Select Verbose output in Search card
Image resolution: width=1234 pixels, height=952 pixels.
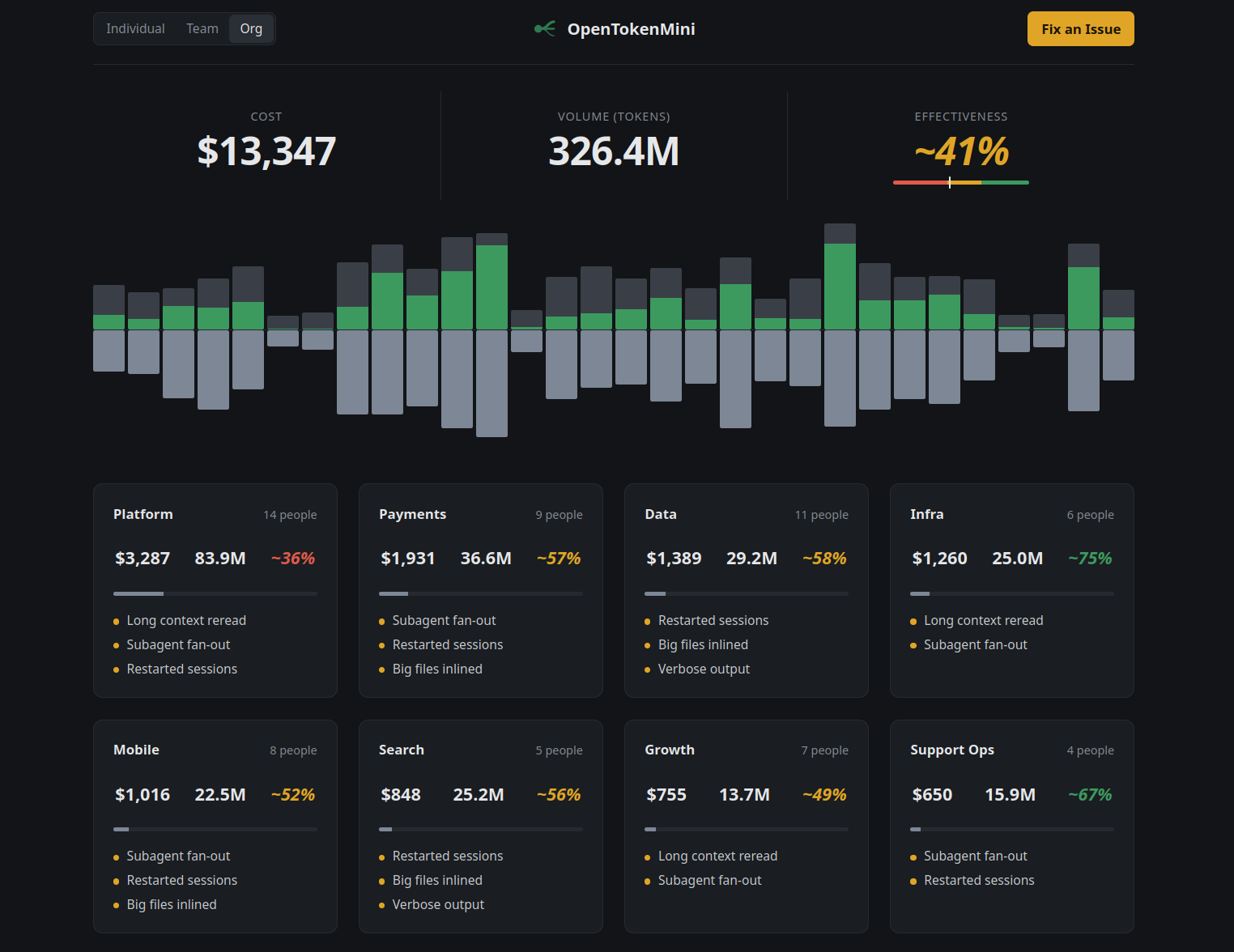pyautogui.click(x=438, y=904)
